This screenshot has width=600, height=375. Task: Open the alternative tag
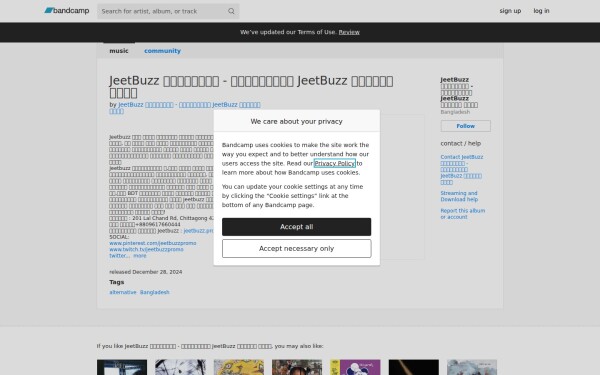pyautogui.click(x=122, y=292)
